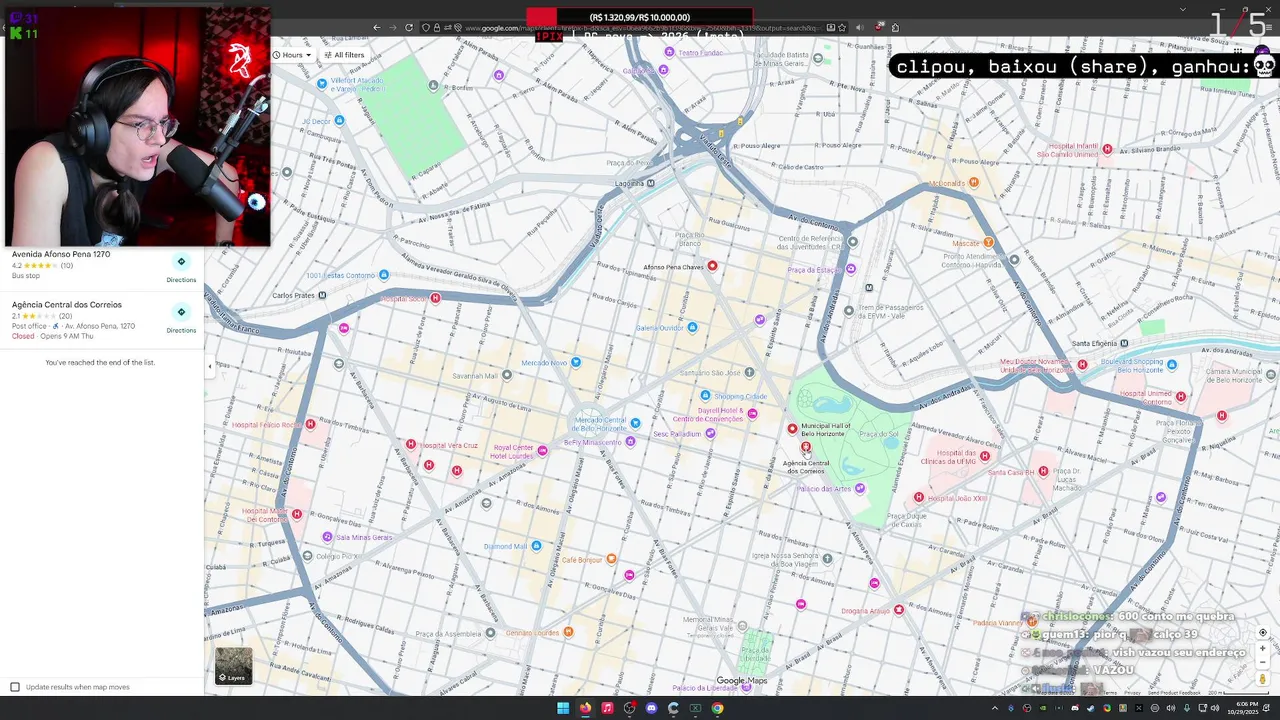Zoom out of the map
The image size is (1280, 720).
pos(1262,661)
